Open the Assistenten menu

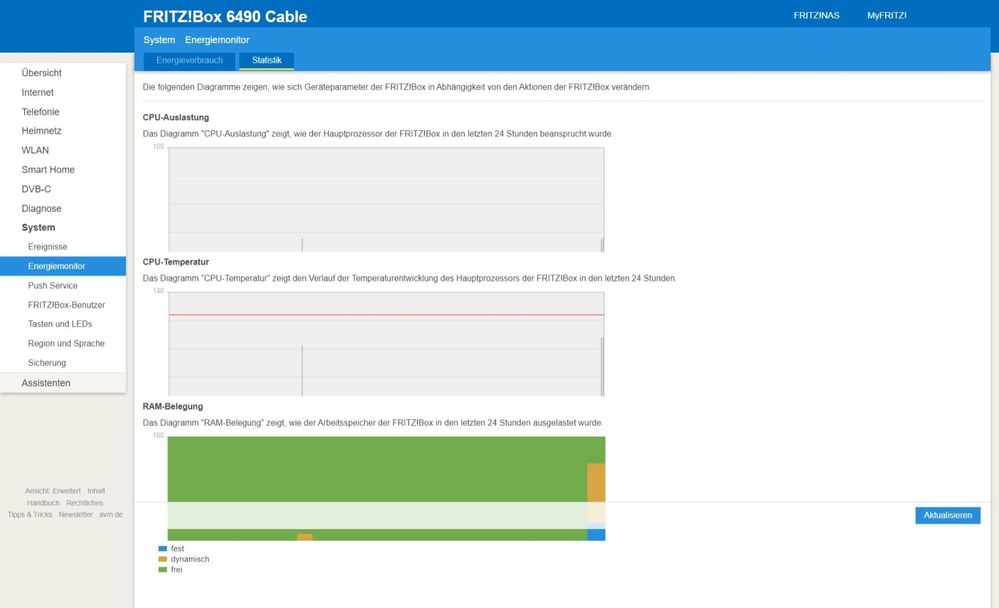pyautogui.click(x=46, y=383)
